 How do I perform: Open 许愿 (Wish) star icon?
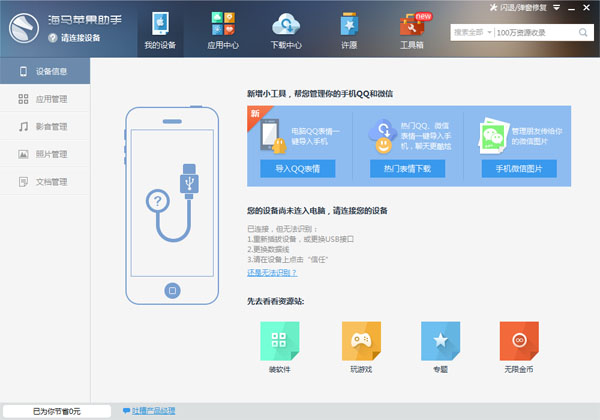point(348,30)
